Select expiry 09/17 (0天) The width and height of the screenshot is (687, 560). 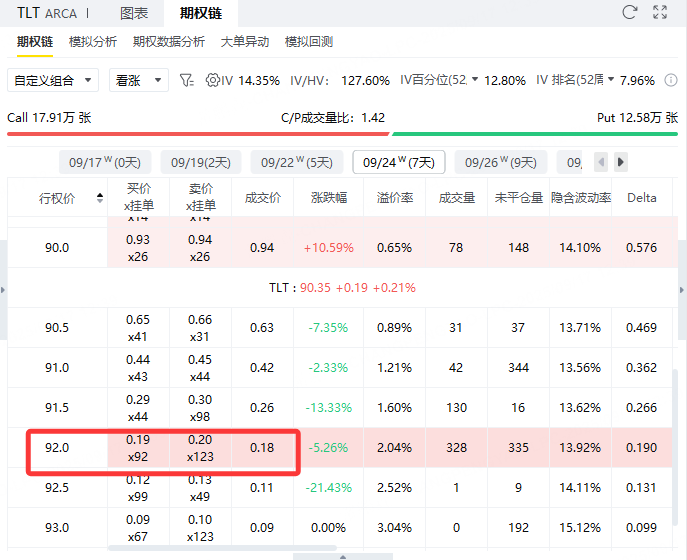pos(105,162)
